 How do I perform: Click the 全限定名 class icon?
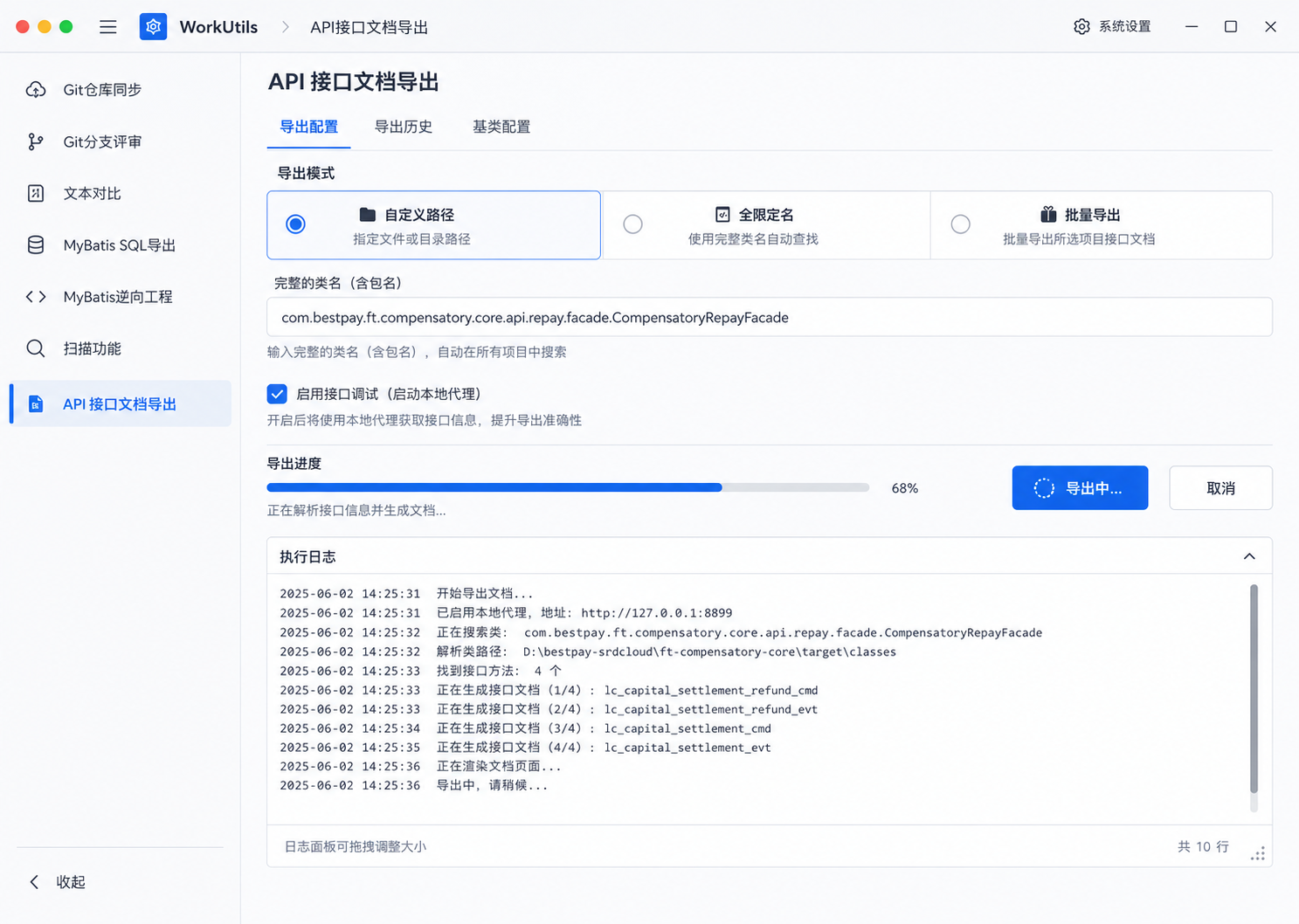(x=722, y=215)
